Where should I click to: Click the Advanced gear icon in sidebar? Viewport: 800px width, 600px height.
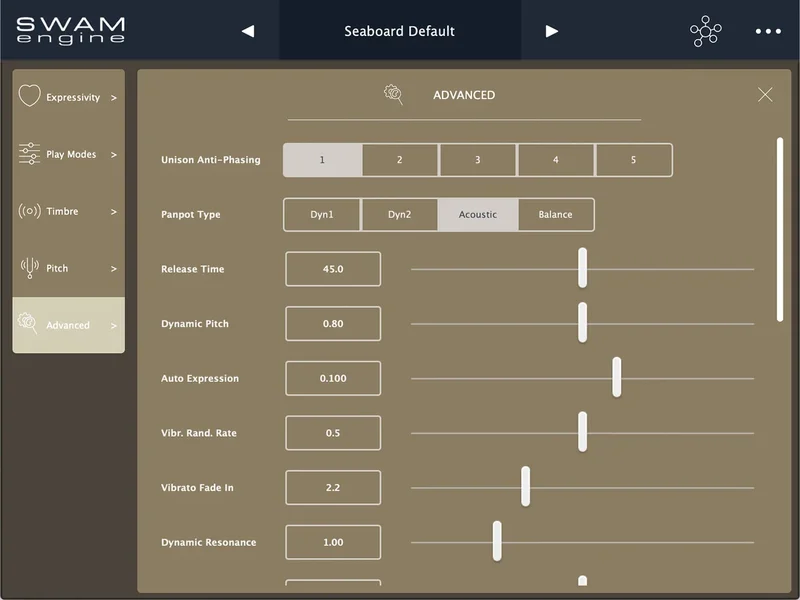(28, 323)
